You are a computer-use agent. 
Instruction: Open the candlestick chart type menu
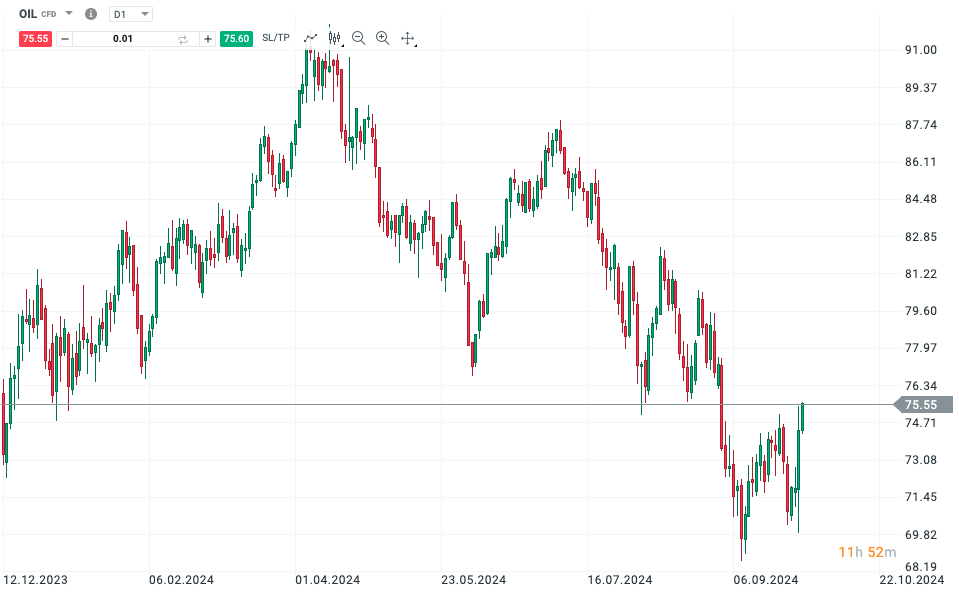[x=335, y=38]
